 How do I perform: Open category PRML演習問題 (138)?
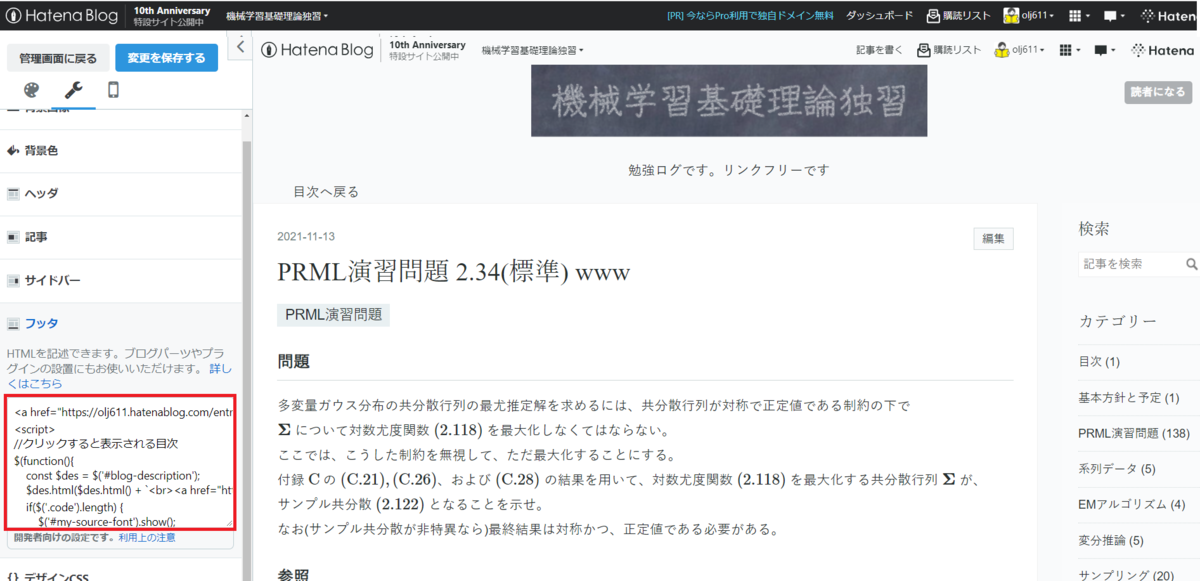1133,433
